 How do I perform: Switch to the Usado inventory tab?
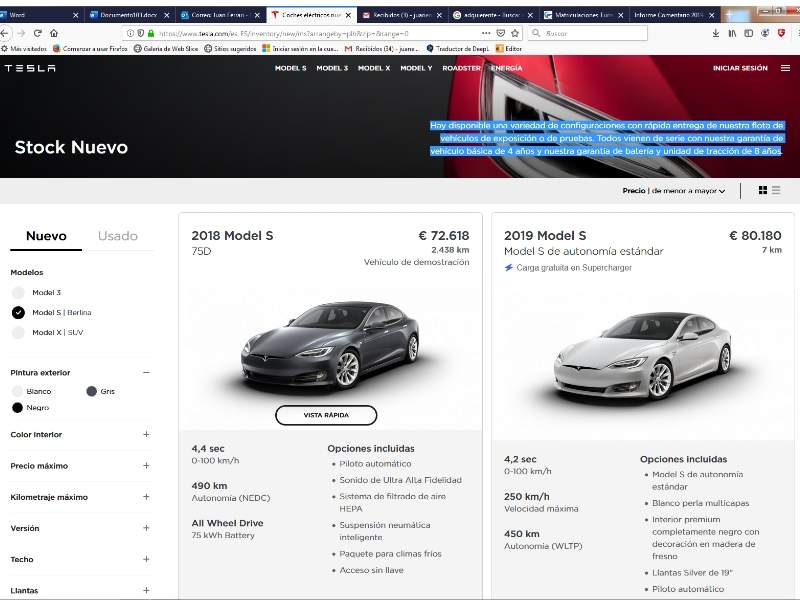click(x=118, y=236)
